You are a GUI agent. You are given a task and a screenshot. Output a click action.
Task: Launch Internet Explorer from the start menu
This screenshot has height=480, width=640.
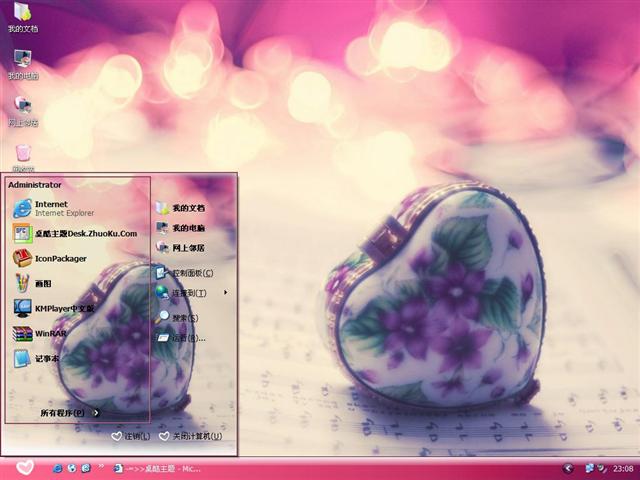[x=53, y=208]
